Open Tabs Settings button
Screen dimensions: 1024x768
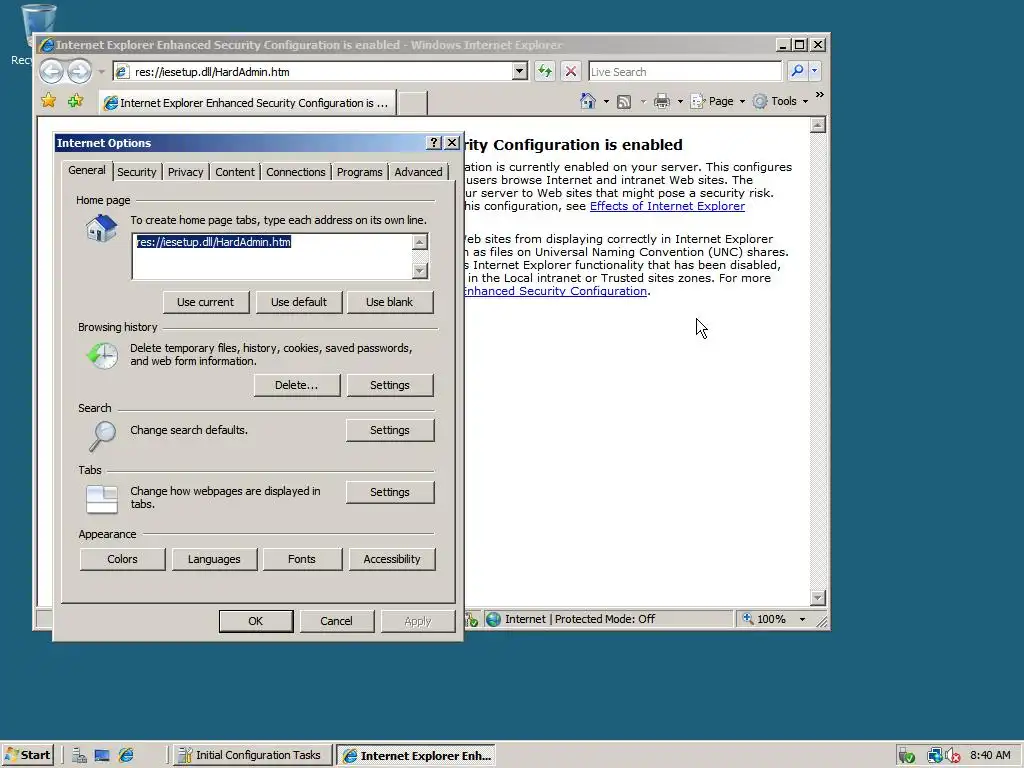coord(390,492)
